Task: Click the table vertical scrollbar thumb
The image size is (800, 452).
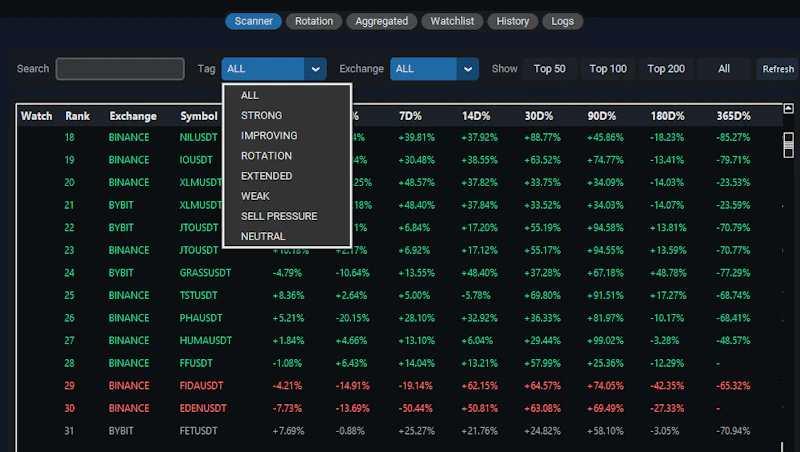Action: (x=788, y=145)
